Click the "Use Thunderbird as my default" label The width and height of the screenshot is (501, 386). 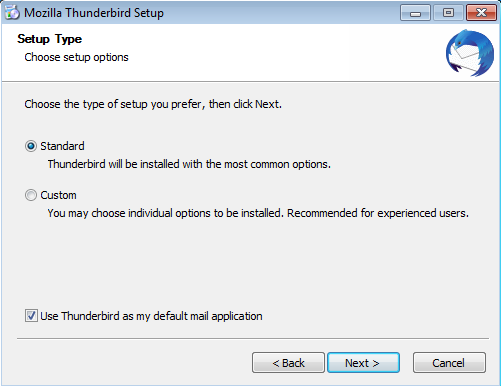(151, 316)
